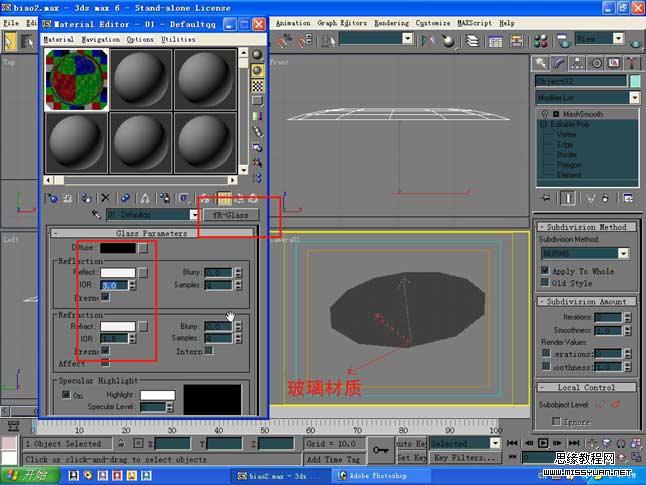Toggle Render Values Iterations checkbox

546,353
